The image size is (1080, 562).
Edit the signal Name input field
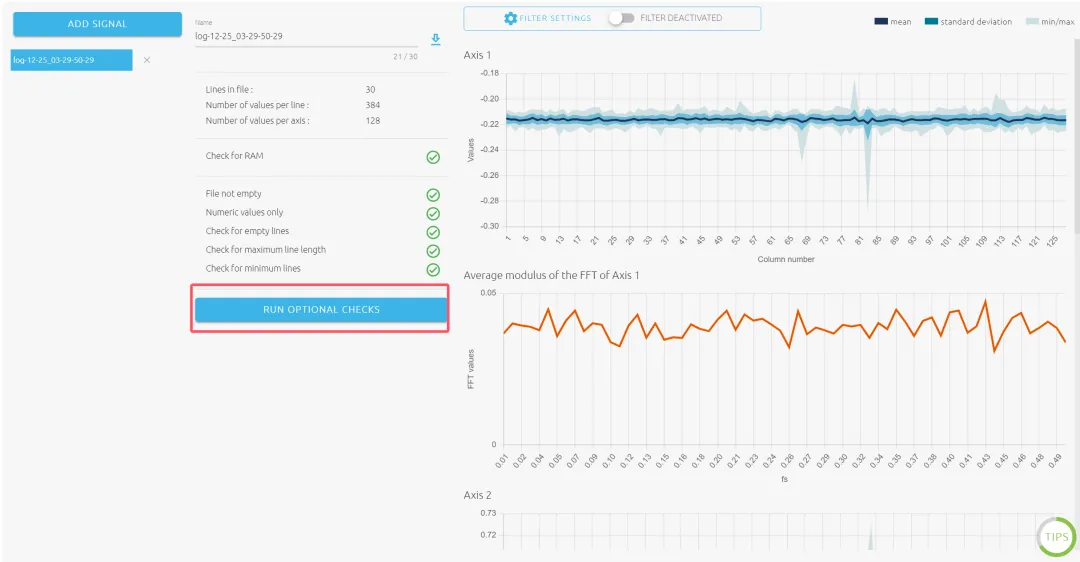tap(300, 37)
